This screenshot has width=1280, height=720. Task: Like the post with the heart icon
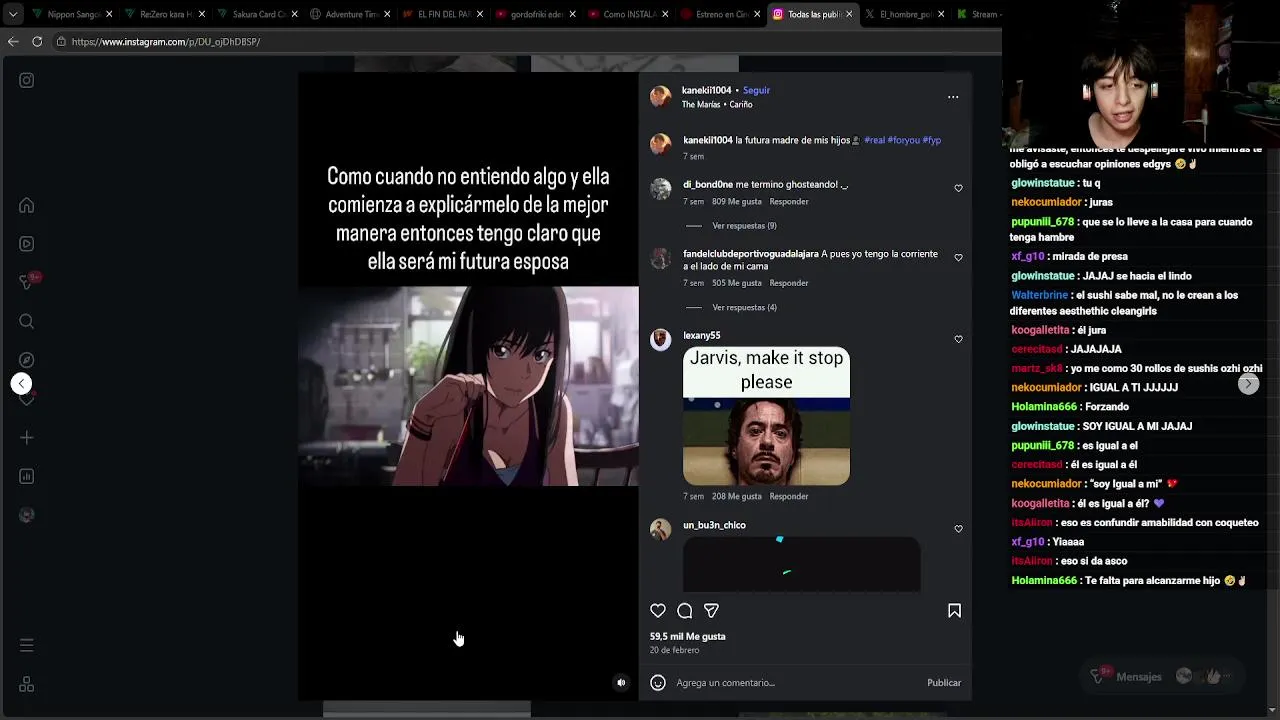658,611
